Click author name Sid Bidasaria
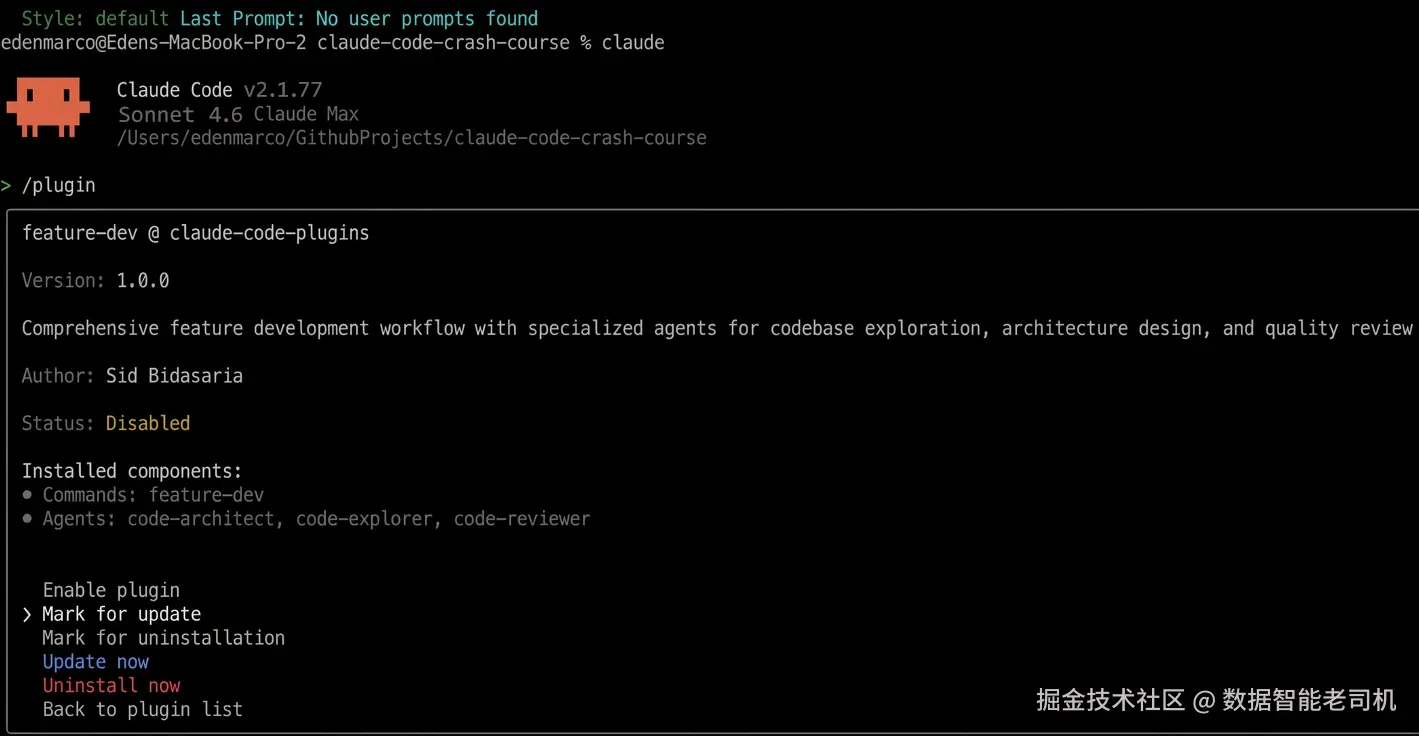 click(x=174, y=376)
